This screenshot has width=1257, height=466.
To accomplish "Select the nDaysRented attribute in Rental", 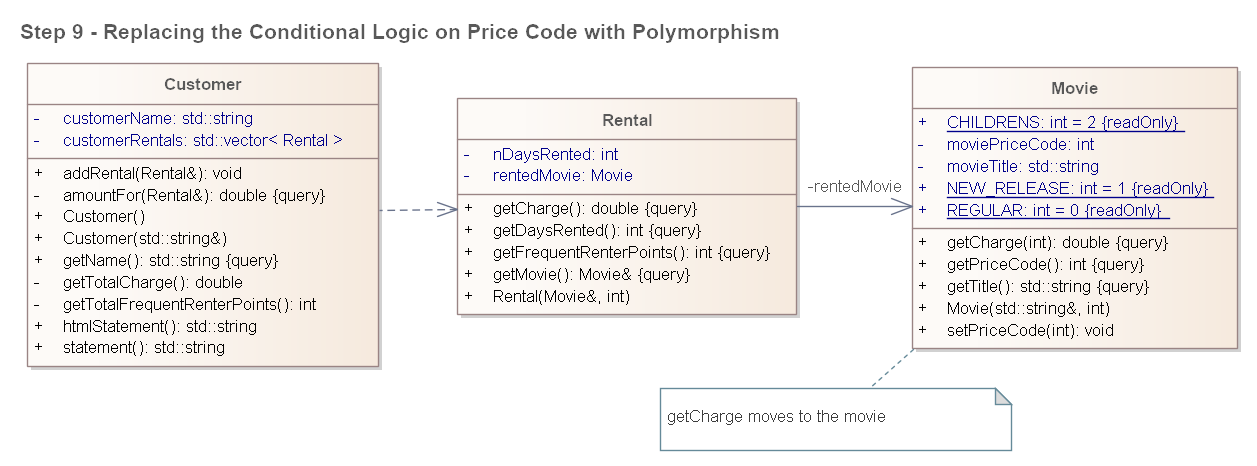I will click(x=555, y=154).
